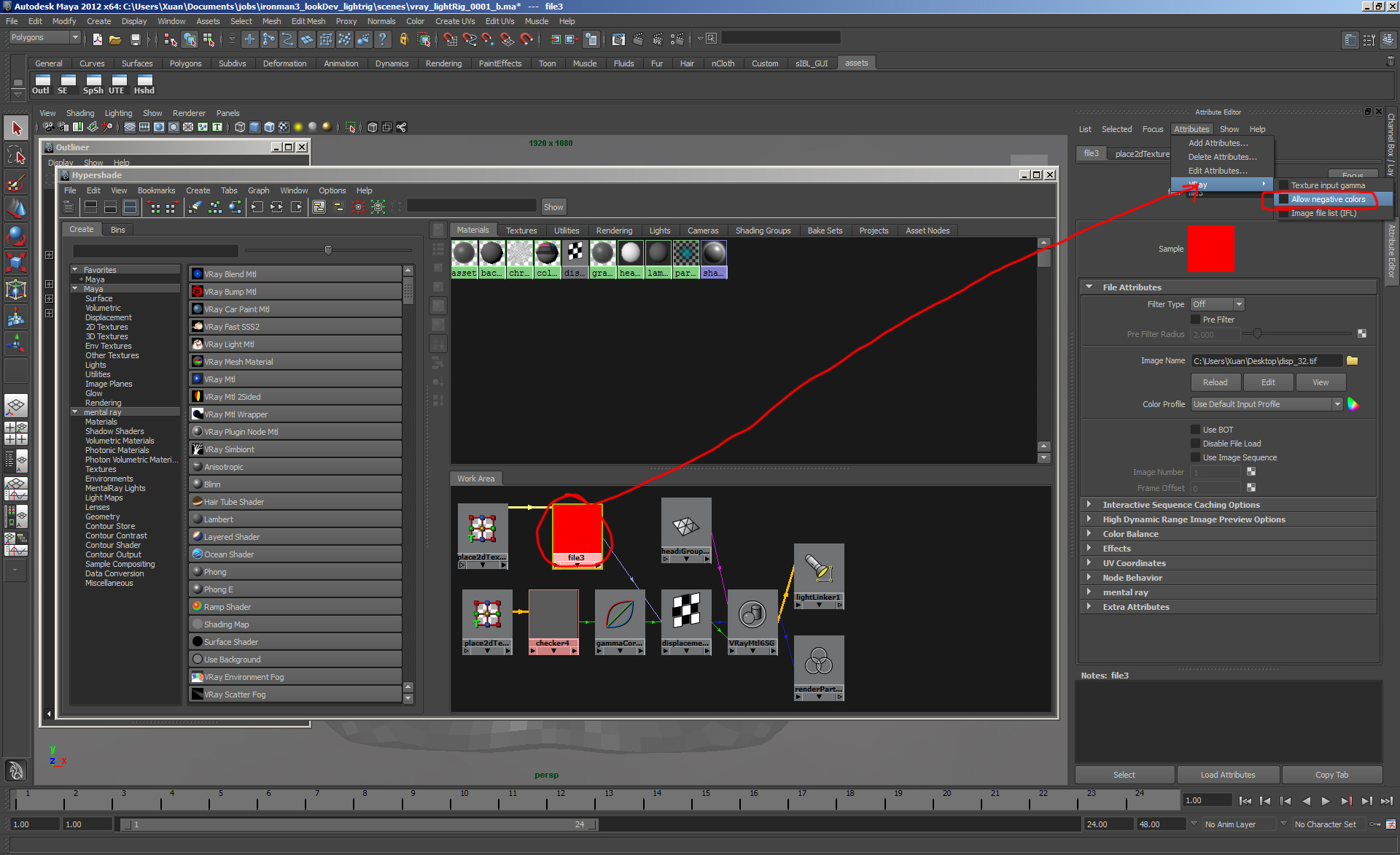1400x855 pixels.
Task: Toggle Image file list (IFL) option
Action: pyautogui.click(x=1323, y=213)
